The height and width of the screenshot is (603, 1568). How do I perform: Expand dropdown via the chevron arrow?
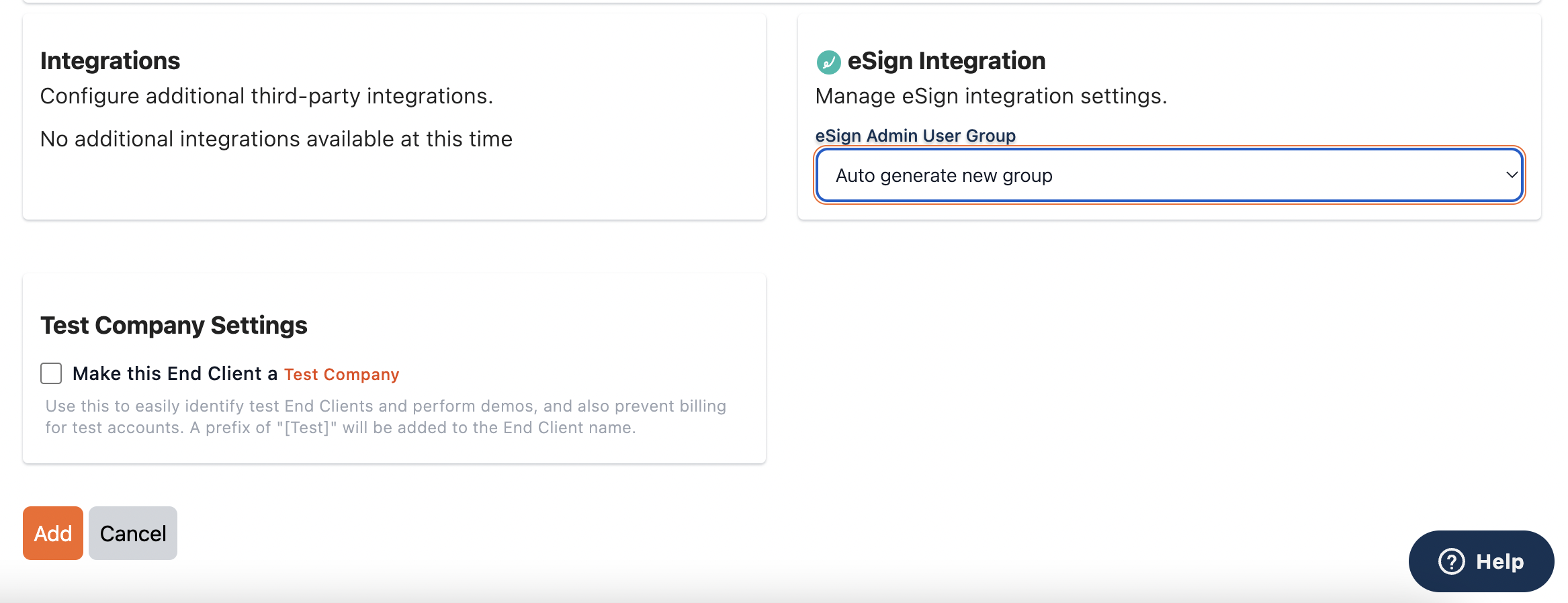pos(1512,175)
